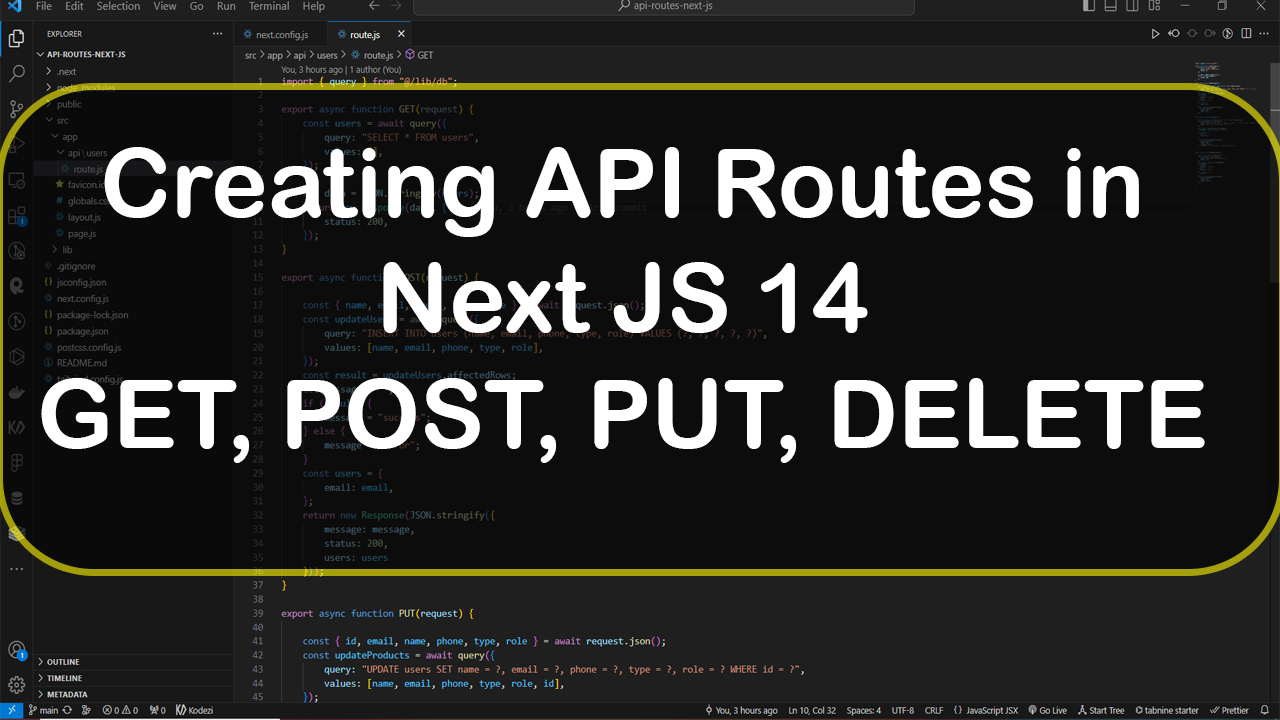This screenshot has width=1280, height=720.
Task: Open the View menu
Action: (165, 6)
